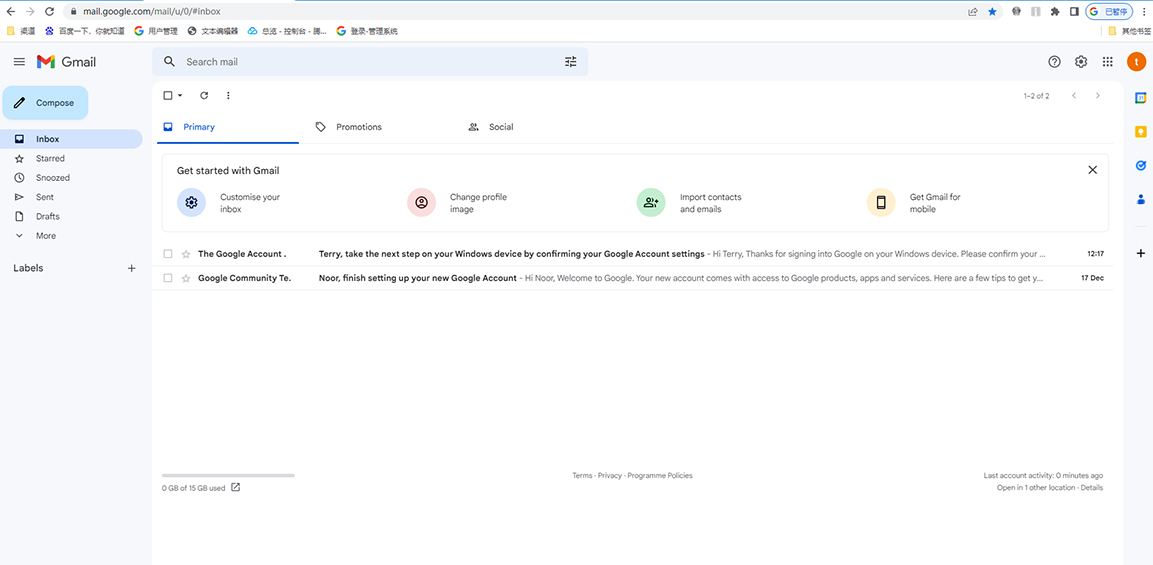Screen dimensions: 1153x565
Task: Show search options filter icon
Action: [571, 62]
